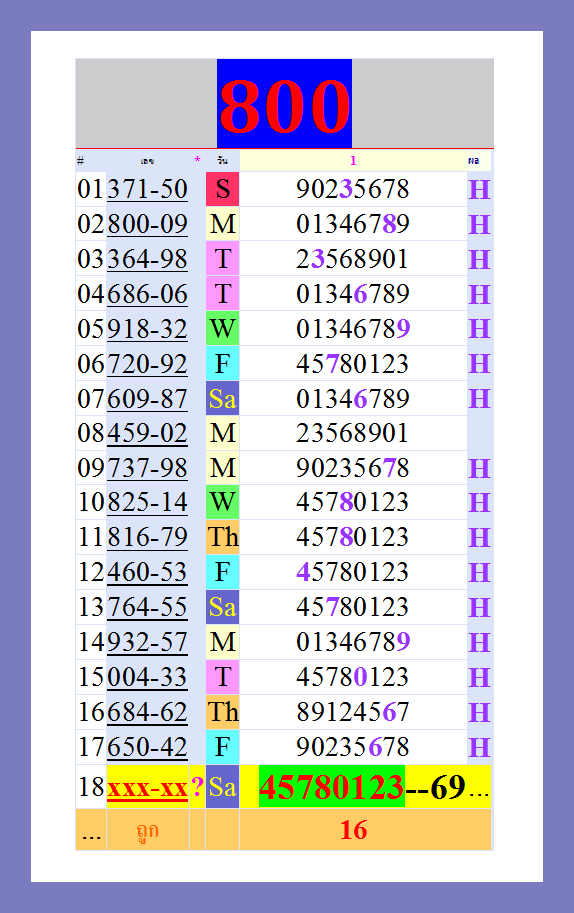574x913 pixels.
Task: Click the magenta question mark in row 18
Action: [x=198, y=787]
